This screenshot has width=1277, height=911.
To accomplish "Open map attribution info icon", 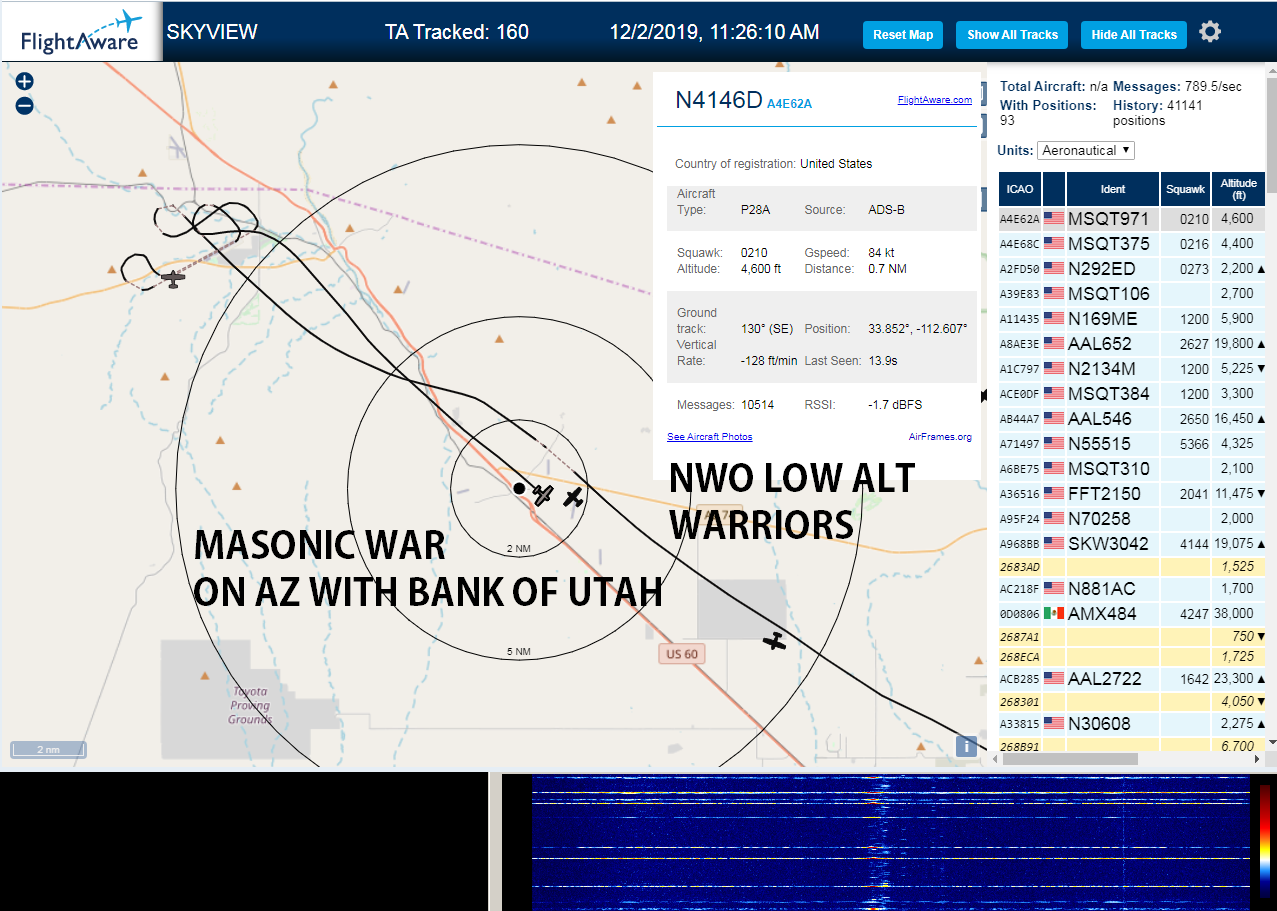I will click(x=966, y=746).
